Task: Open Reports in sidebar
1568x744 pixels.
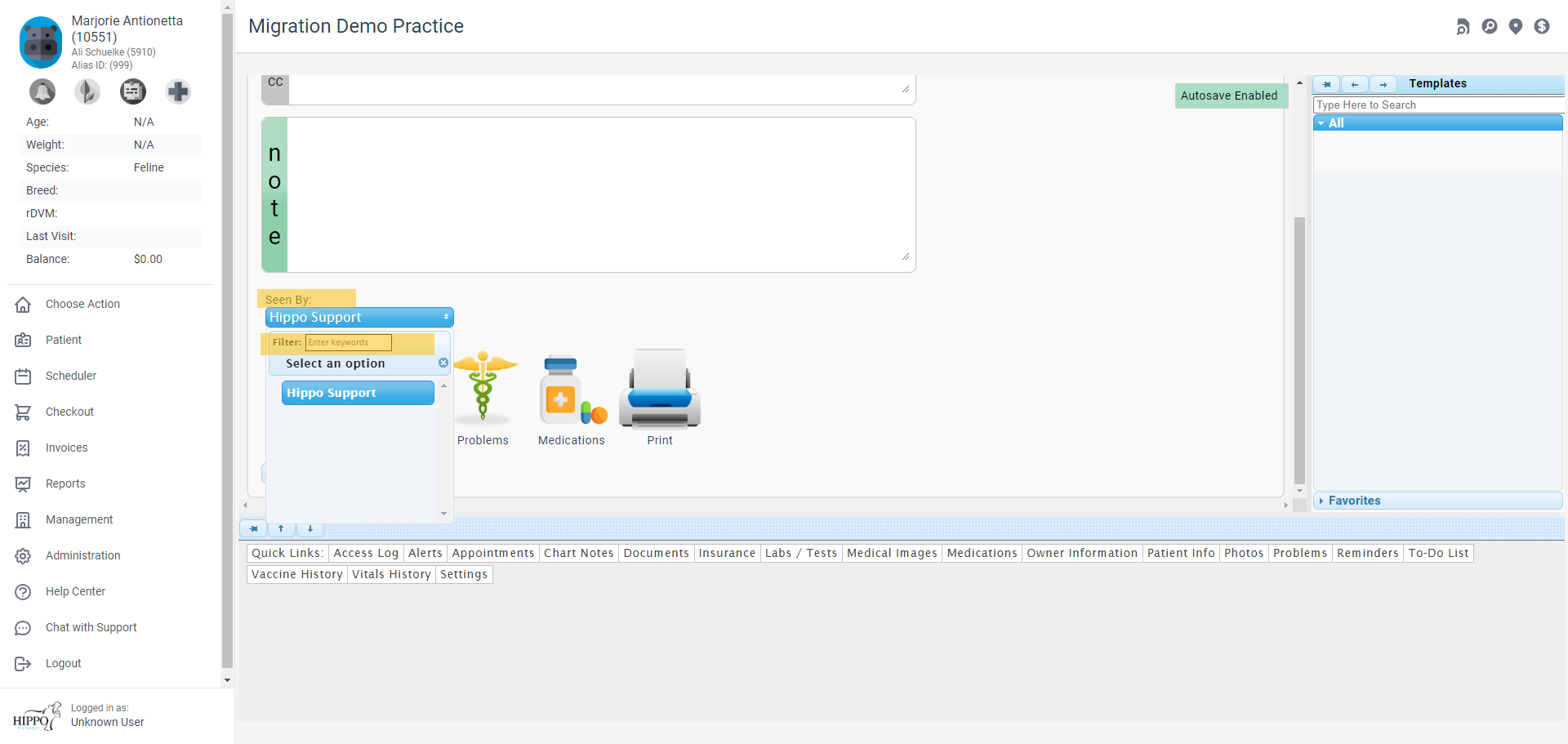Action: click(x=65, y=483)
